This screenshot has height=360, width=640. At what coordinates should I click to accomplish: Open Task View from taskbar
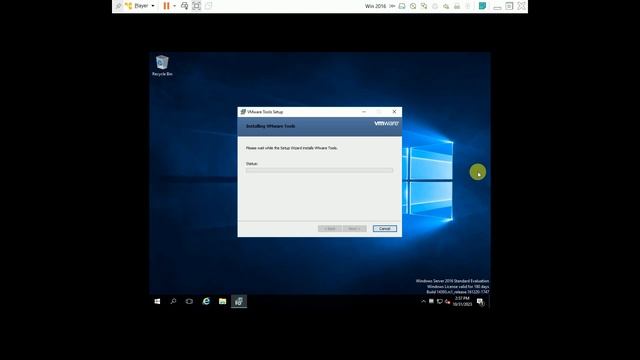point(189,301)
